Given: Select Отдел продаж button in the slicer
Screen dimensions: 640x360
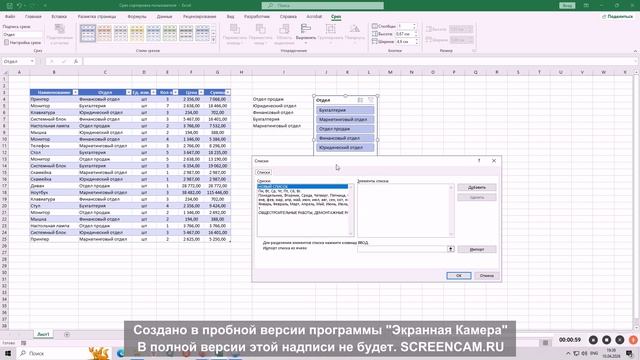Looking at the screenshot, I should [345, 129].
